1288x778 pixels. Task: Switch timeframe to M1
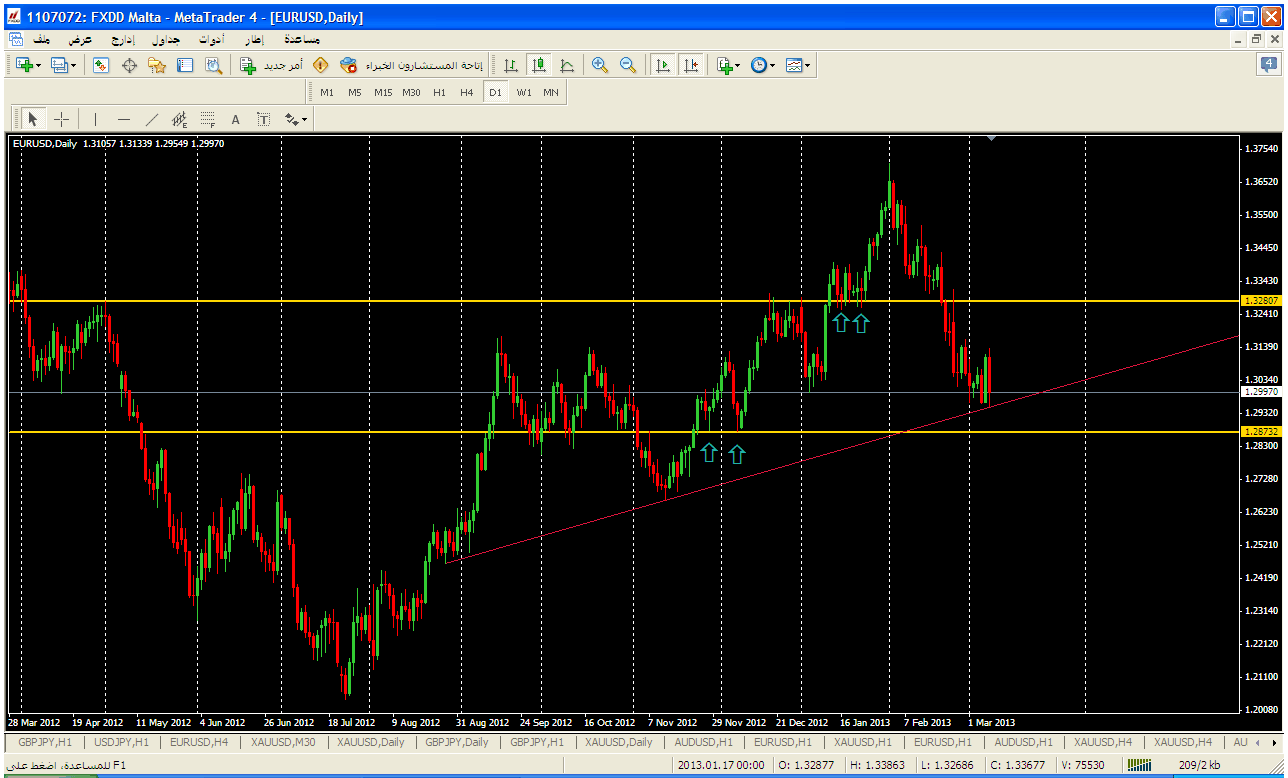click(x=327, y=92)
